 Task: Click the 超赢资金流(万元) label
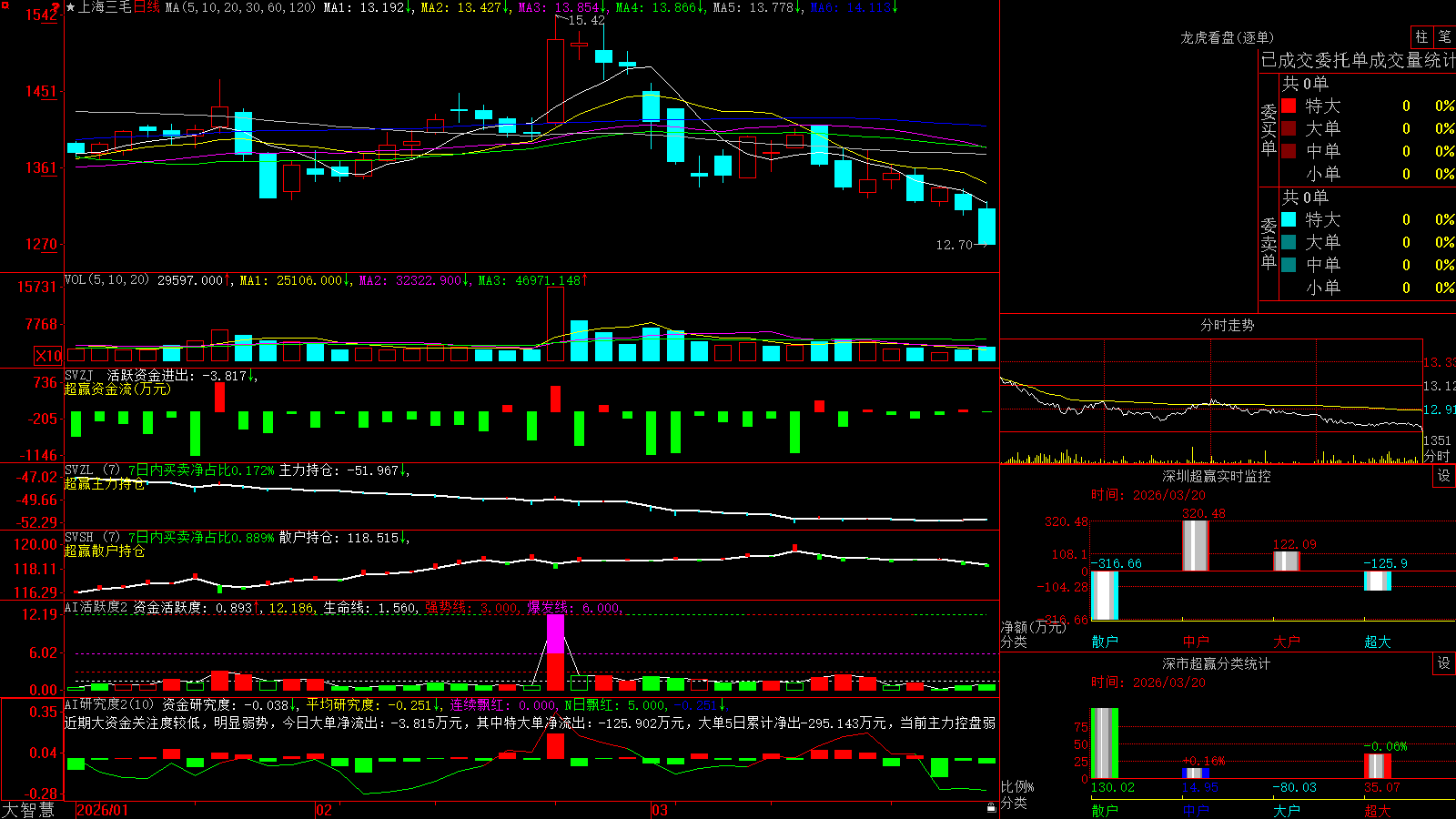117,389
